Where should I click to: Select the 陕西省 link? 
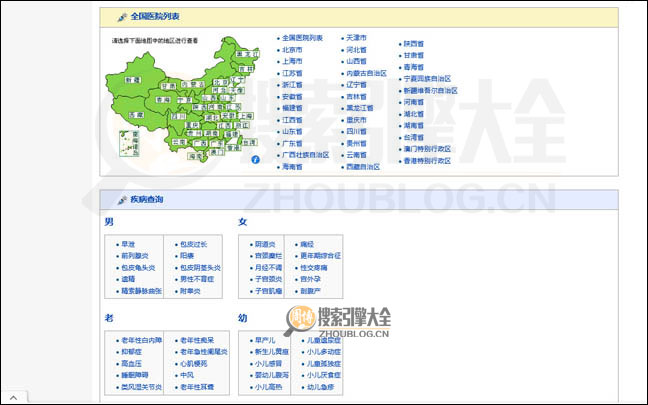(x=414, y=43)
